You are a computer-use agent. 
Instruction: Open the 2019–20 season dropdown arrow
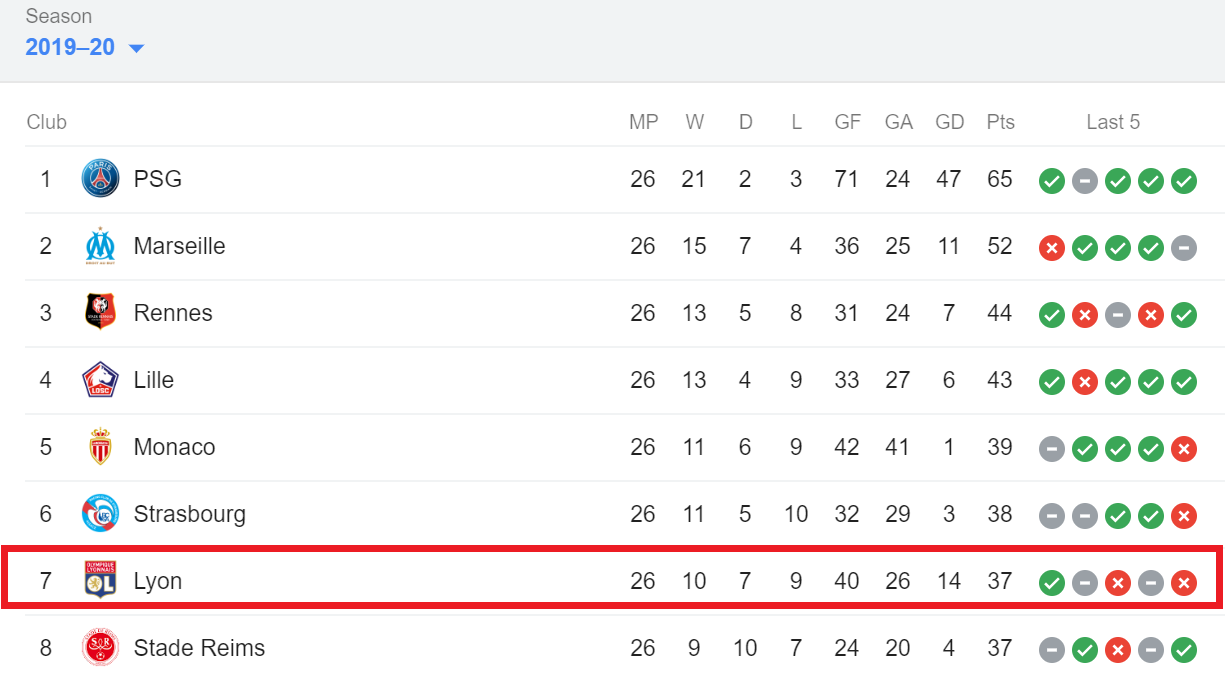(x=136, y=48)
